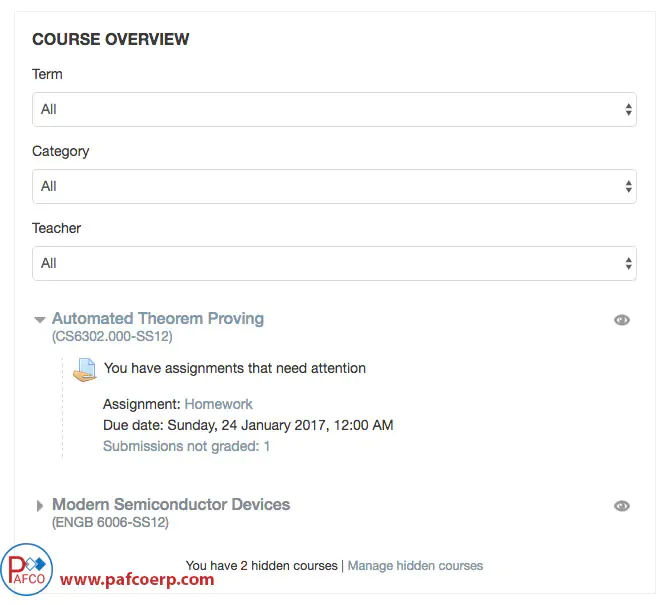Click Submissions not graded: 1 link
The height and width of the screenshot is (605, 668).
186,446
